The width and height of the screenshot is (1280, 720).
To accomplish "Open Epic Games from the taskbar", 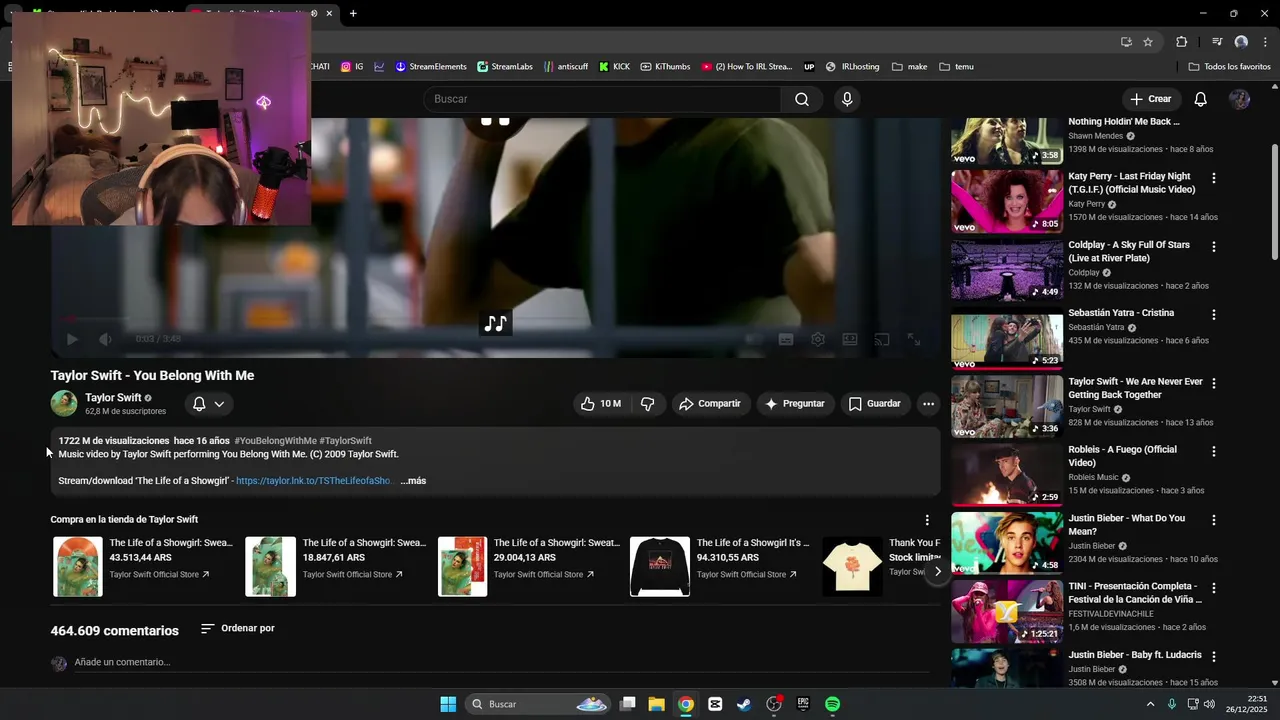I will [x=803, y=704].
